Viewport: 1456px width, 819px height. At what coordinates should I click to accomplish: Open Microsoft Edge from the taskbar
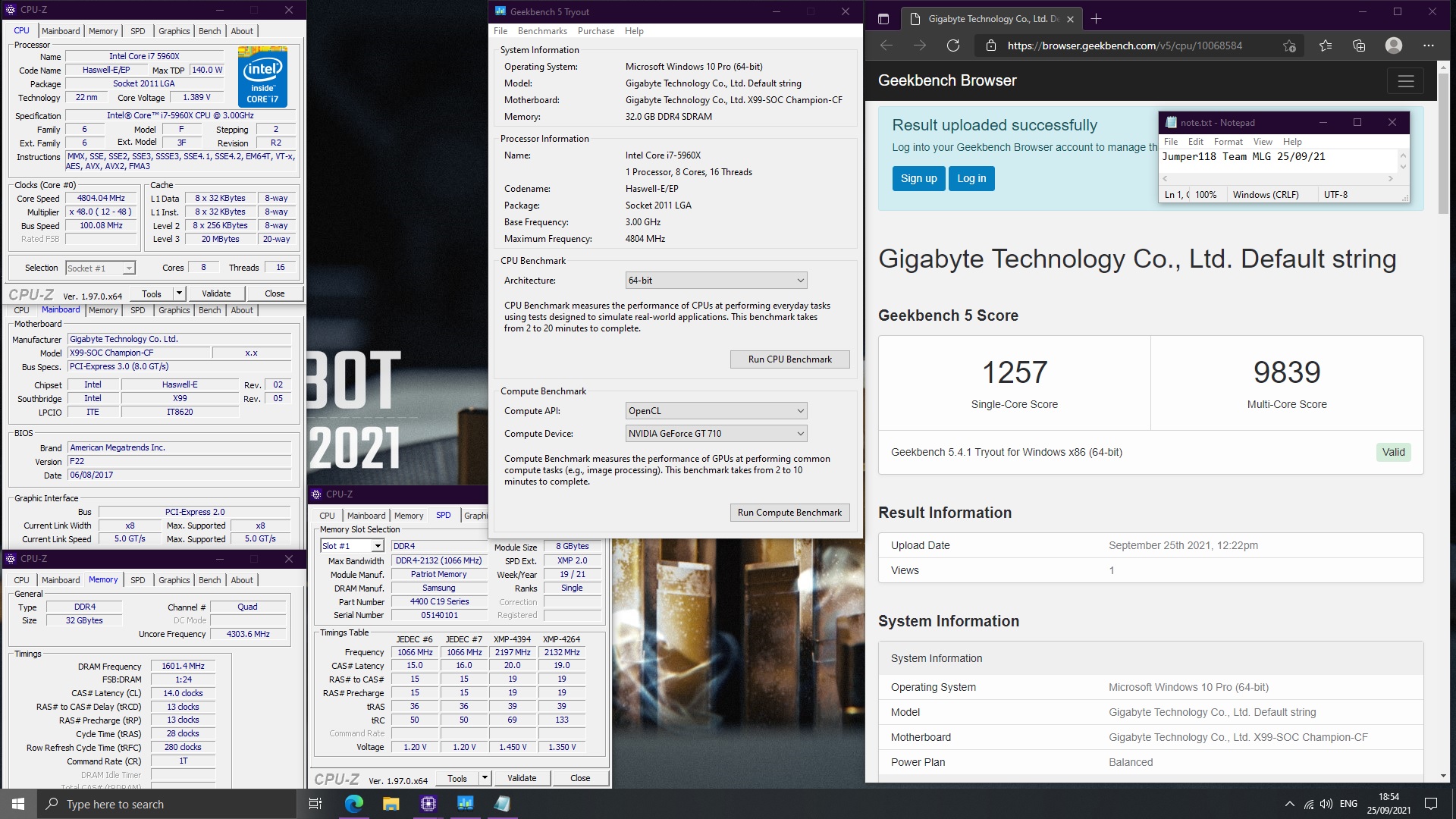tap(353, 804)
